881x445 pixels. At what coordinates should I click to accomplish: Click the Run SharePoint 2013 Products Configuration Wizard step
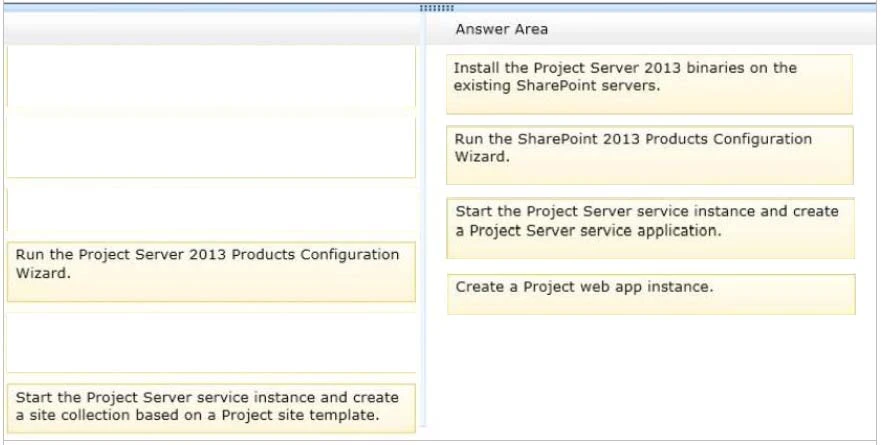click(649, 155)
